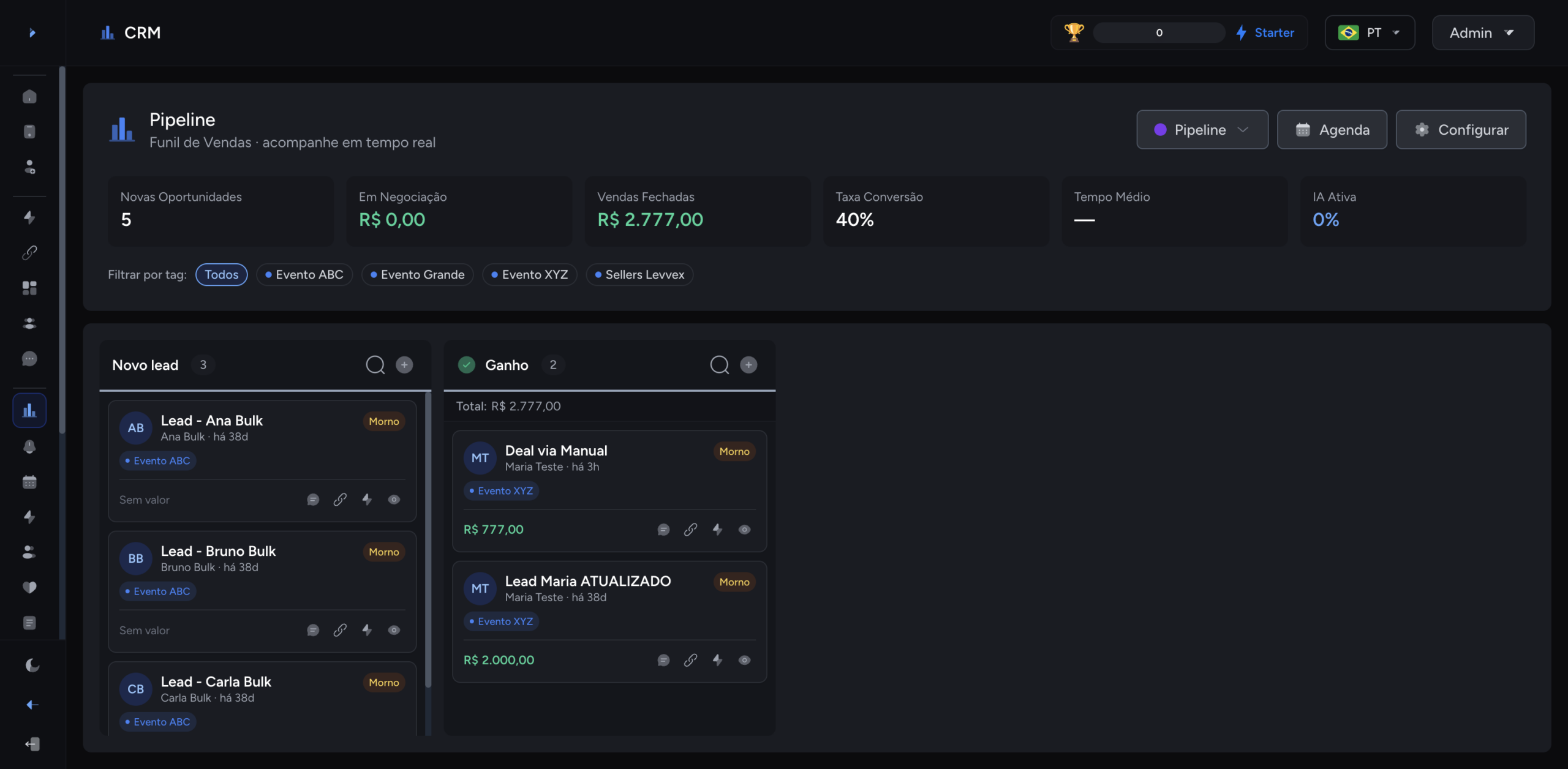
Task: Filter by Evento XYZ tag
Action: 530,274
